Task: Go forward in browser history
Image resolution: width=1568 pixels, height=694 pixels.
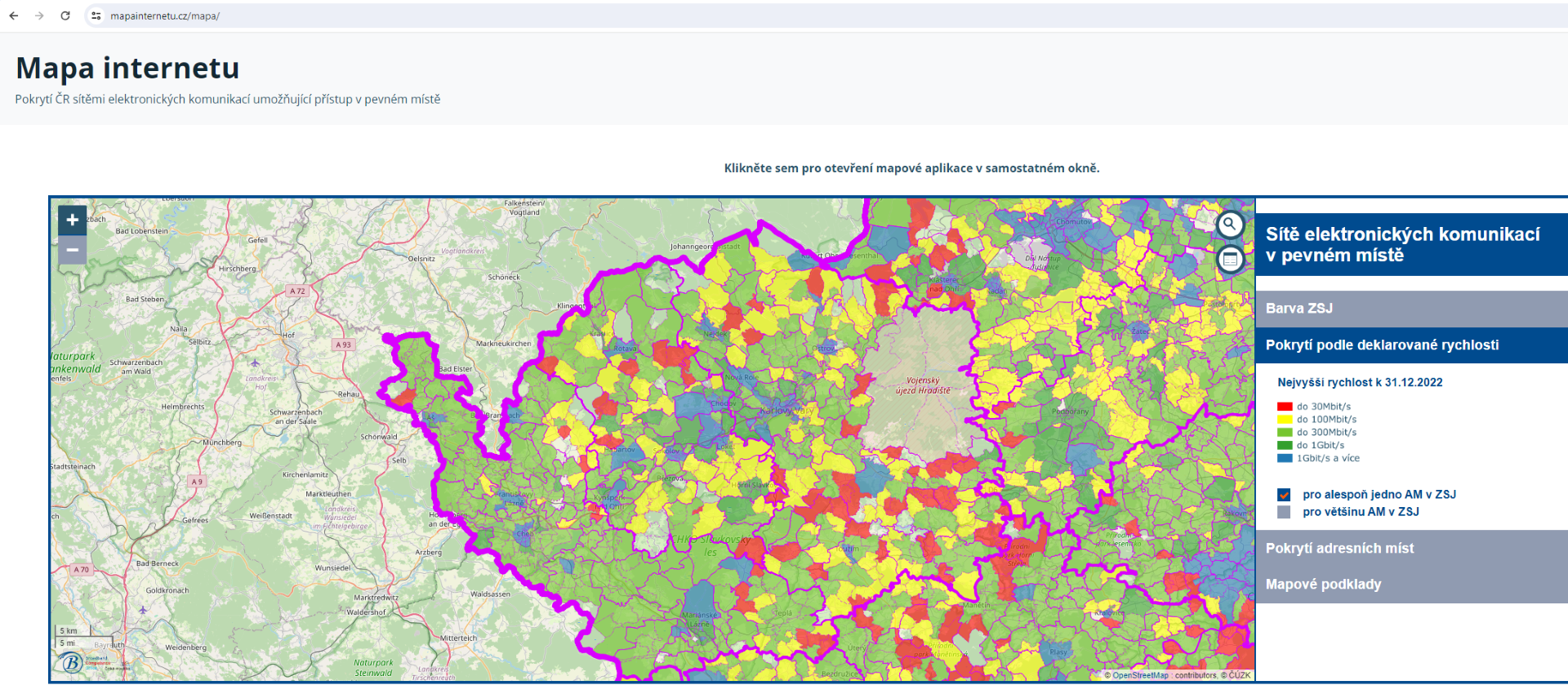Action: tap(39, 16)
